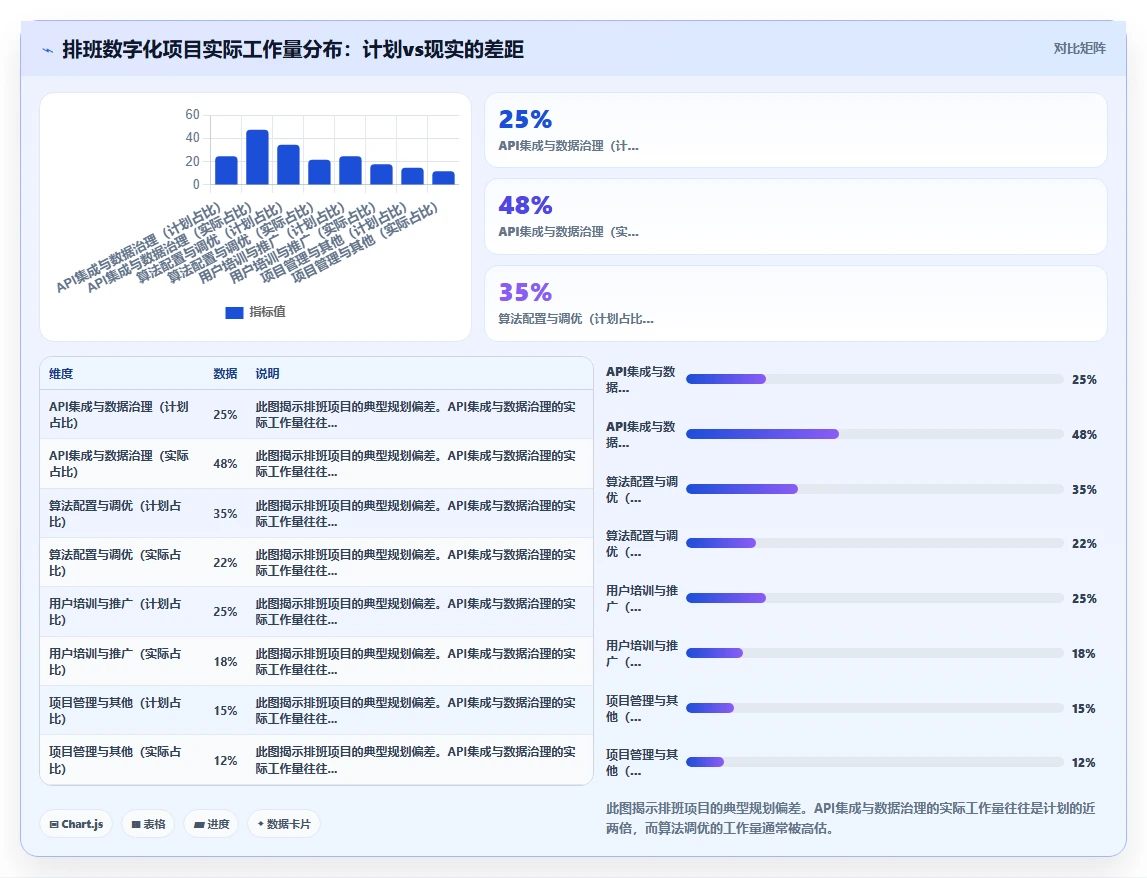The width and height of the screenshot is (1147, 878).
Task: Click the chart bar for 算法配置与调优 计划占比
Action: [288, 165]
